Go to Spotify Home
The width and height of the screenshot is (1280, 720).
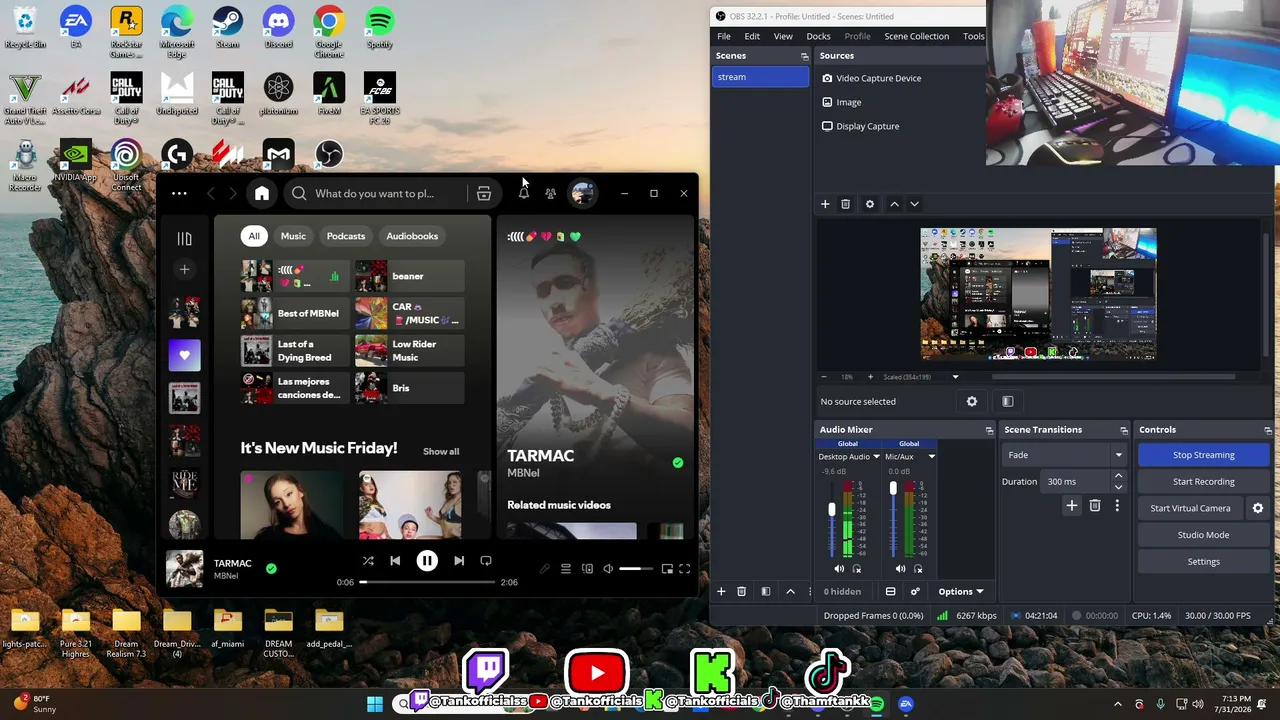[x=261, y=193]
